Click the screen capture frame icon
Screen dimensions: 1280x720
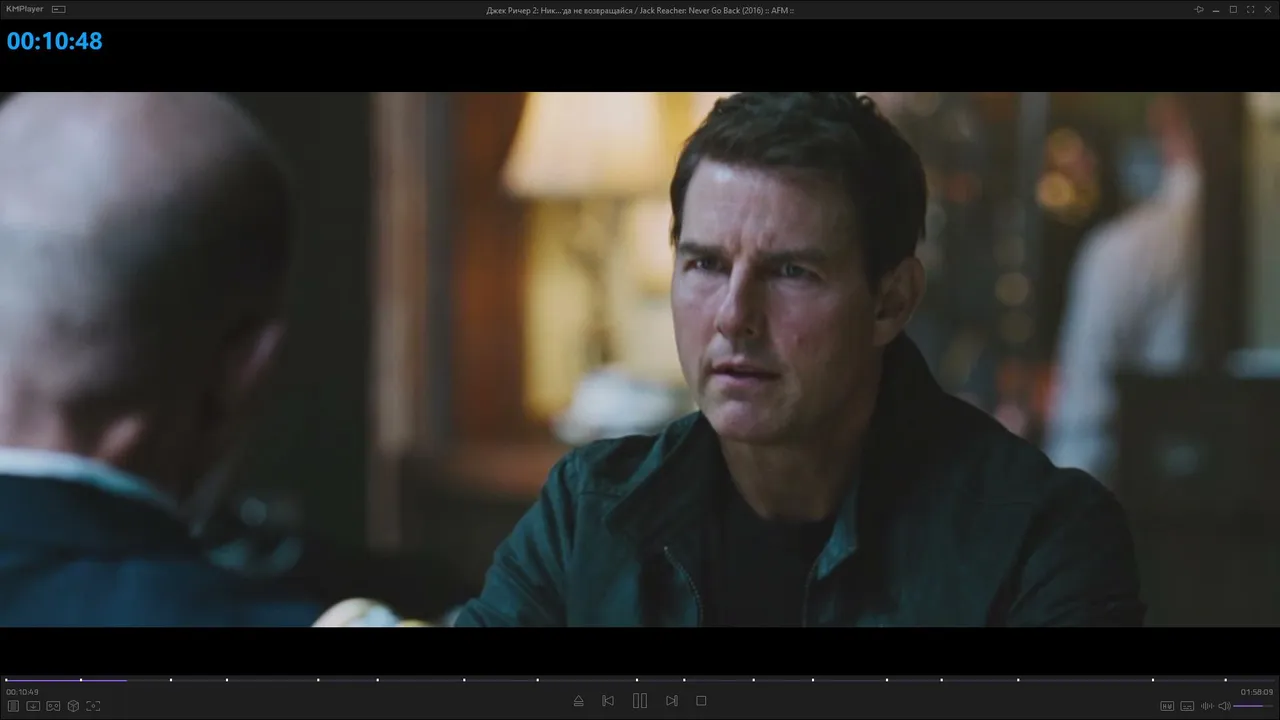click(x=93, y=706)
